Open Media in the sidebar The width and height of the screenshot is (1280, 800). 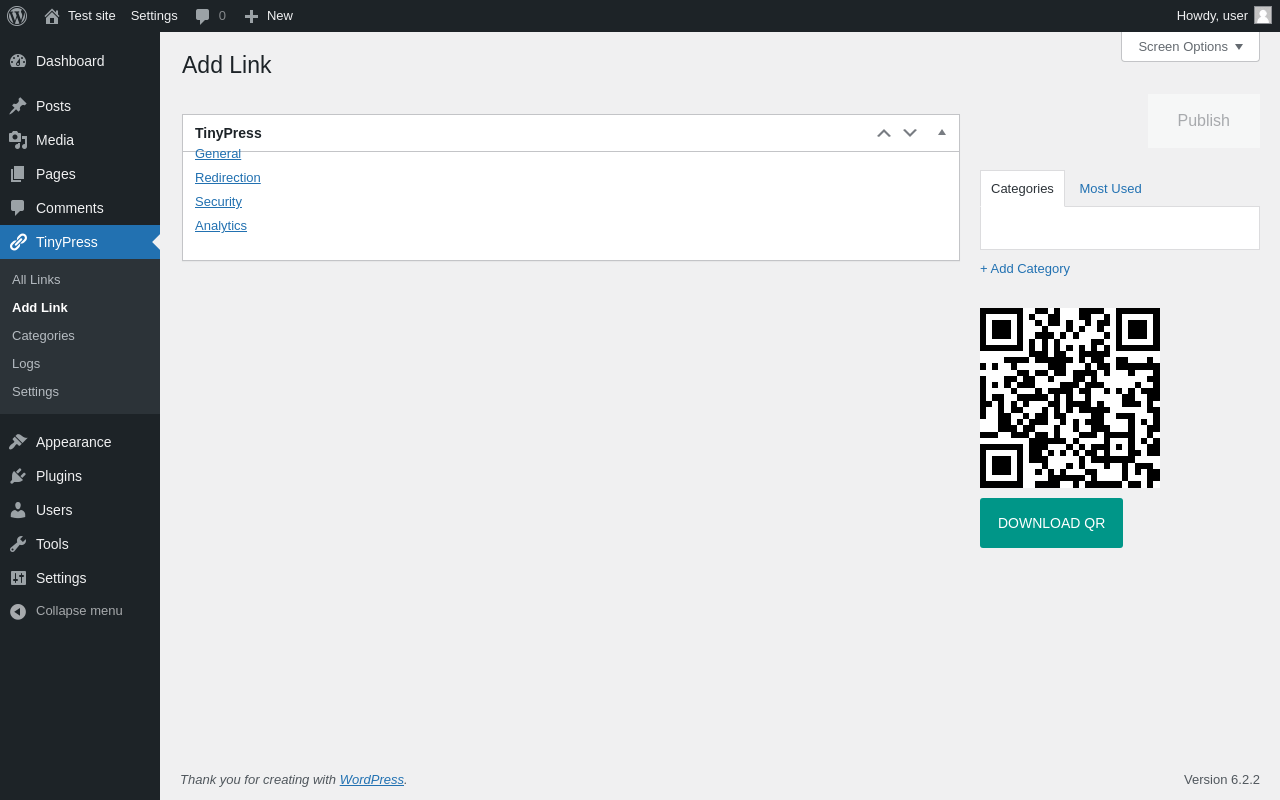point(80,140)
